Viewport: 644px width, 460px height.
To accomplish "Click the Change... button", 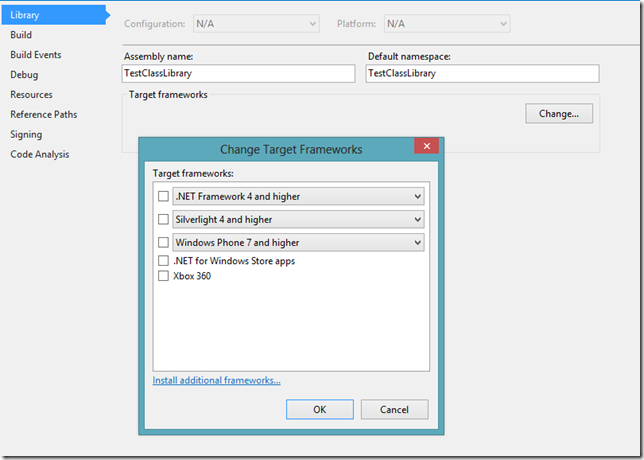I will click(559, 113).
